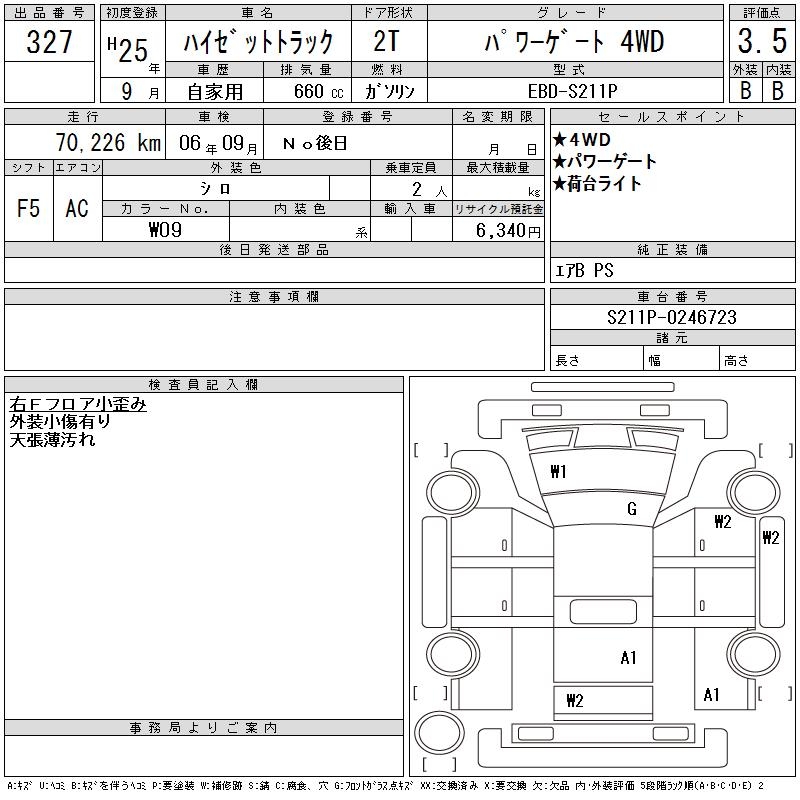This screenshot has height=800, width=800.
Task: Click sales point ★4WD
Action: [x=582, y=139]
